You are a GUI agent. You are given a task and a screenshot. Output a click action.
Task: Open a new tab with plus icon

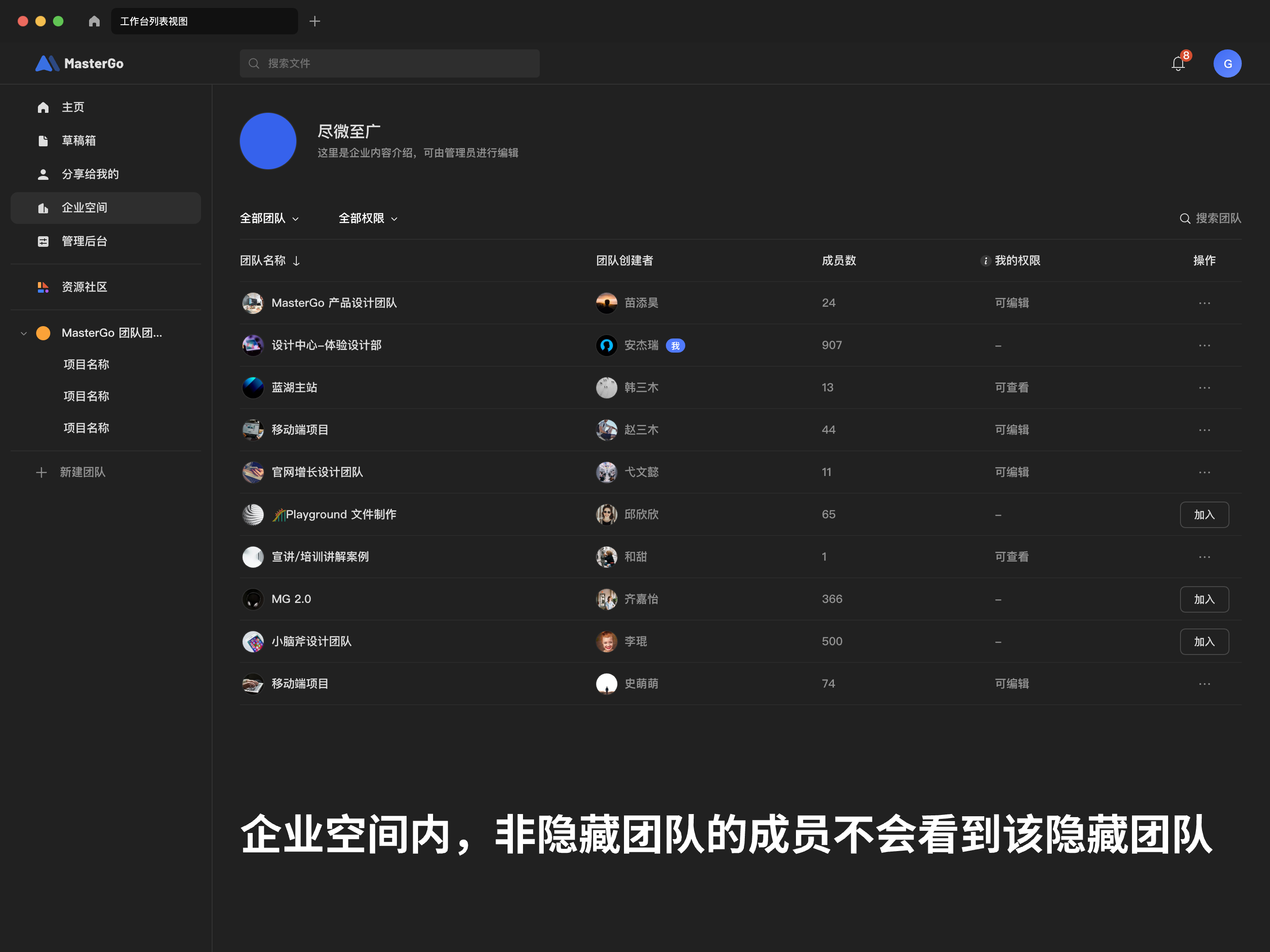point(314,21)
